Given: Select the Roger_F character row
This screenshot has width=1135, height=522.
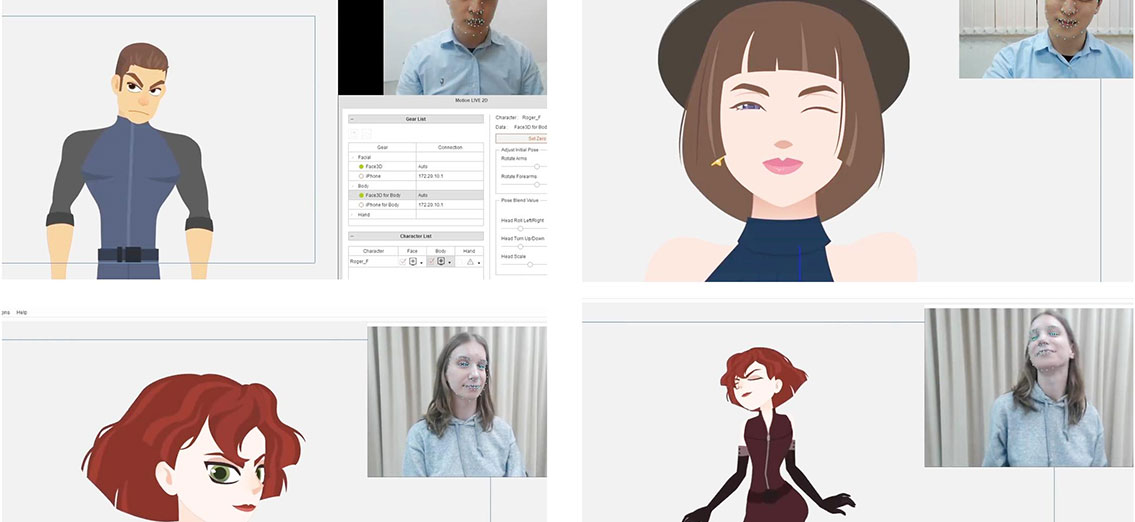Looking at the screenshot, I should (416, 261).
